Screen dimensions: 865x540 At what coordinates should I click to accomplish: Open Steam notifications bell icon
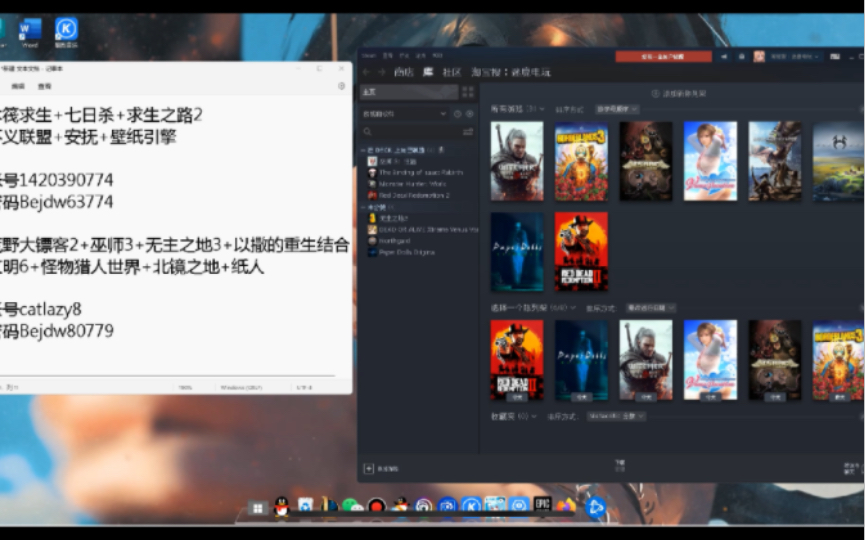coord(741,56)
